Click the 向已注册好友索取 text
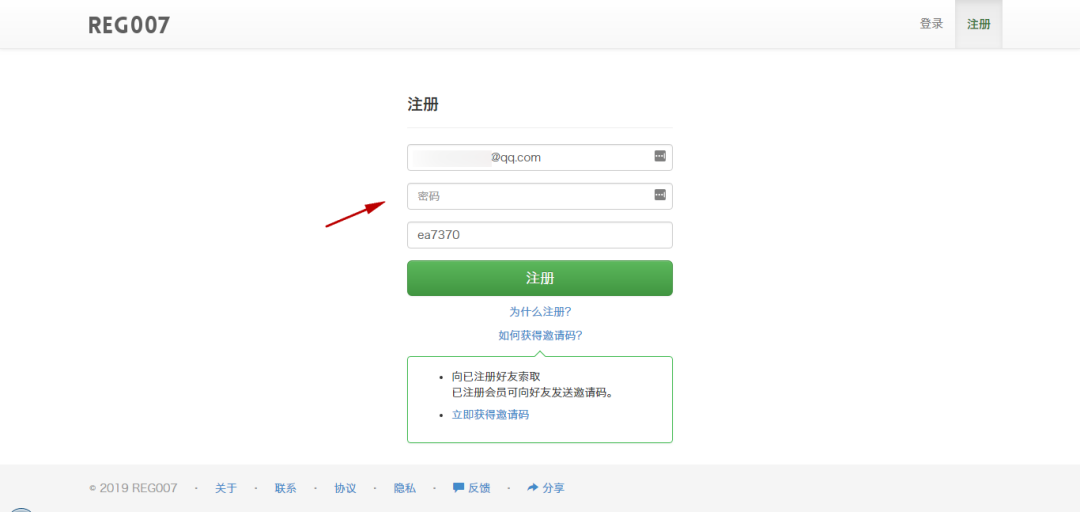Image resolution: width=1080 pixels, height=512 pixels. (496, 377)
